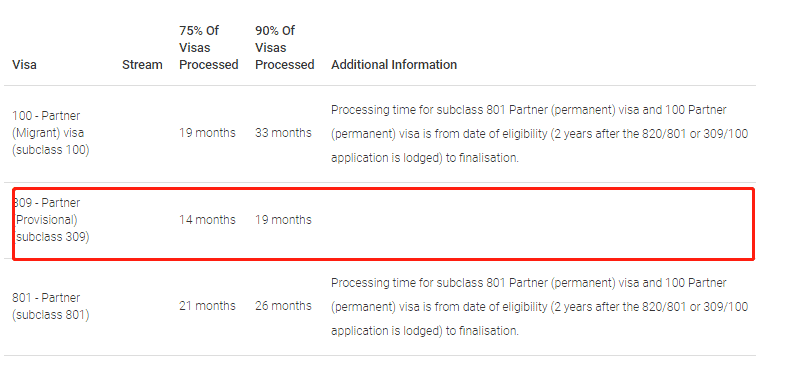
Task: Select the 801 - Partner (subclass 801) cell
Action: (51, 306)
